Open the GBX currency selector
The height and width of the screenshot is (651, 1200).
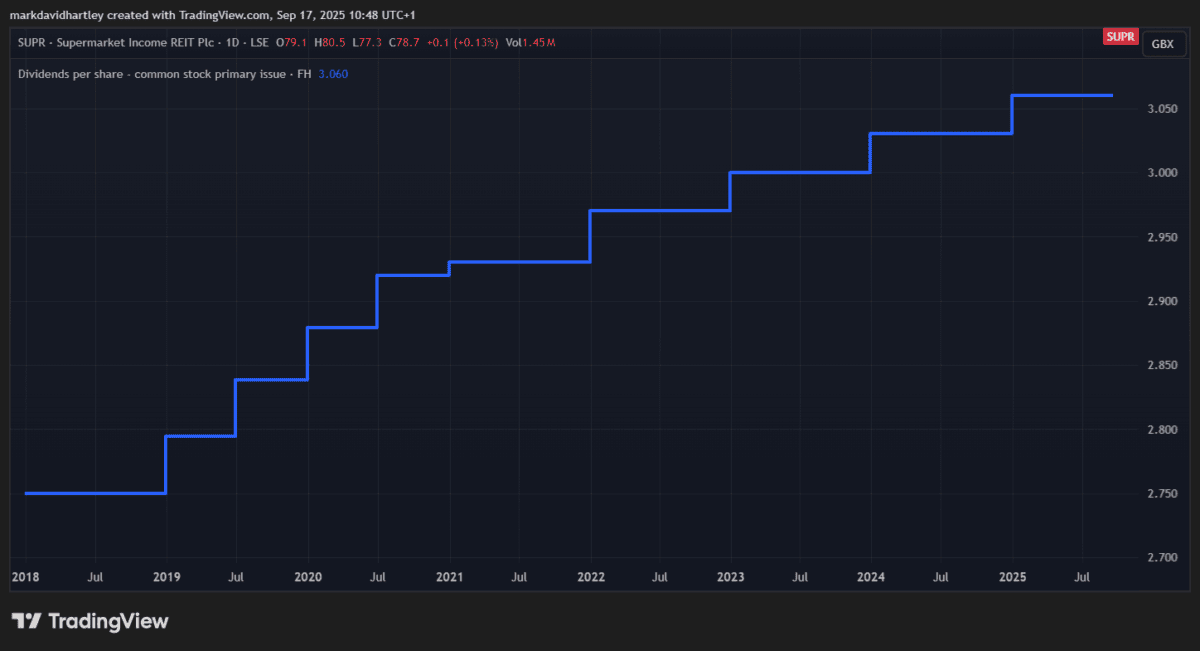tap(1162, 43)
